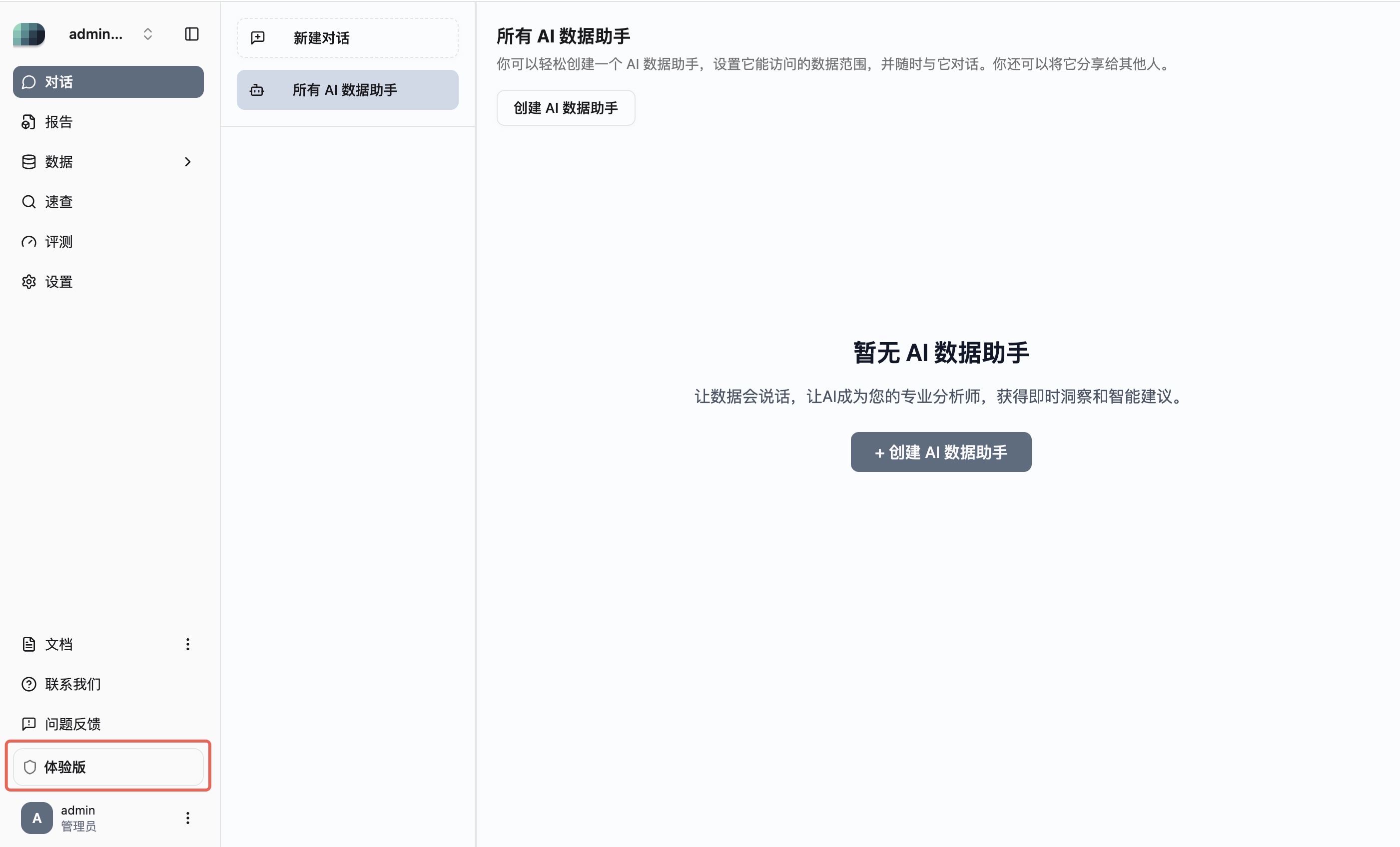The image size is (1400, 847).
Task: Click the 体验版 edition badge
Action: tap(108, 767)
